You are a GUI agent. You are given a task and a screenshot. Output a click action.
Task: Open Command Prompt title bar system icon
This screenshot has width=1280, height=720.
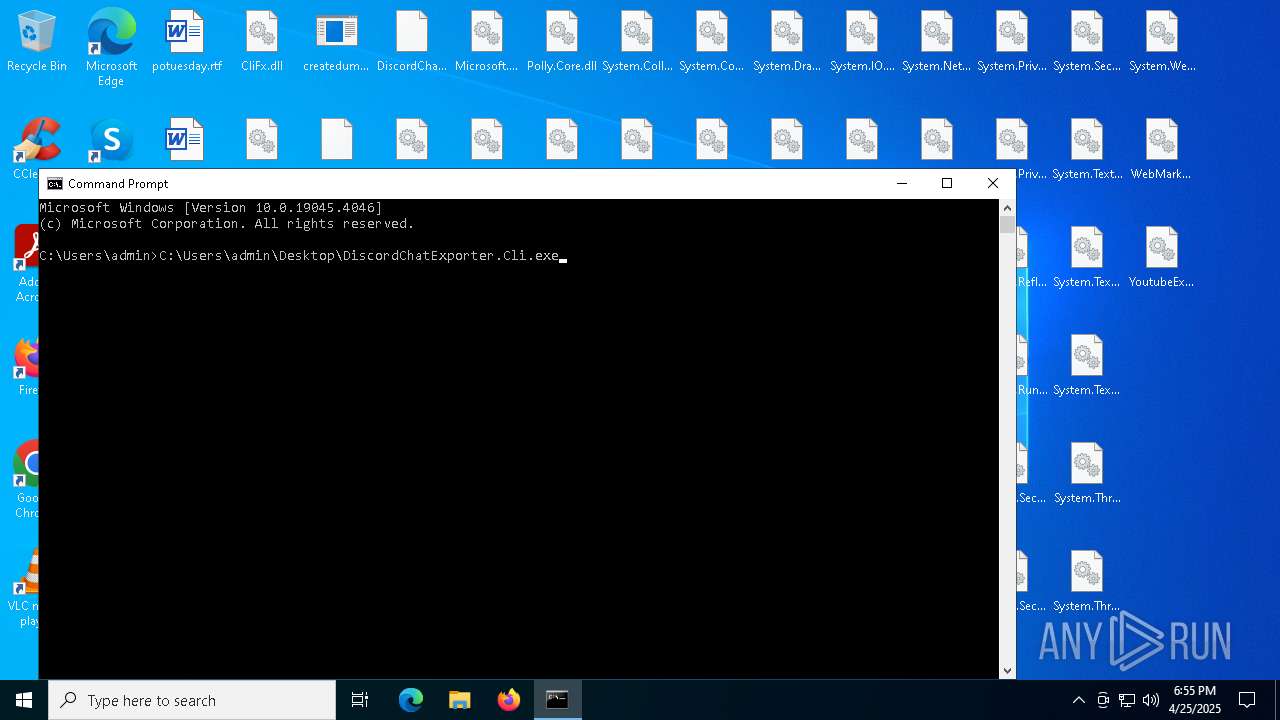tap(55, 184)
